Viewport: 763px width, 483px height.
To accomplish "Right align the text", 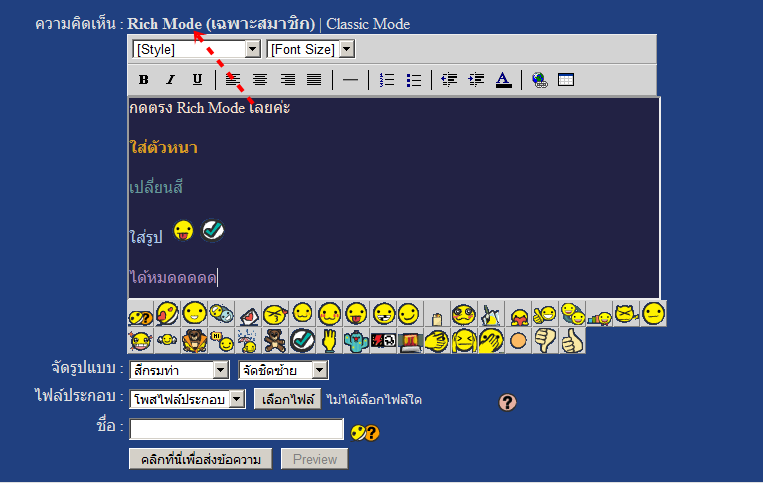I will pos(288,80).
